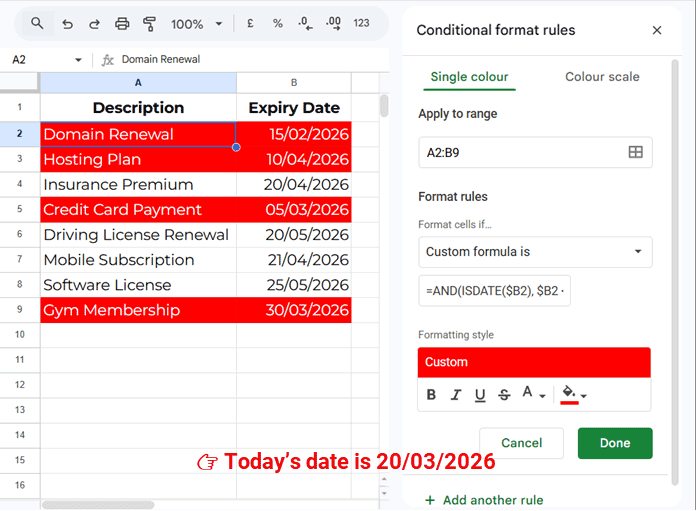Select the 21/04/2026 date cell
696x511 pixels.
point(294,260)
